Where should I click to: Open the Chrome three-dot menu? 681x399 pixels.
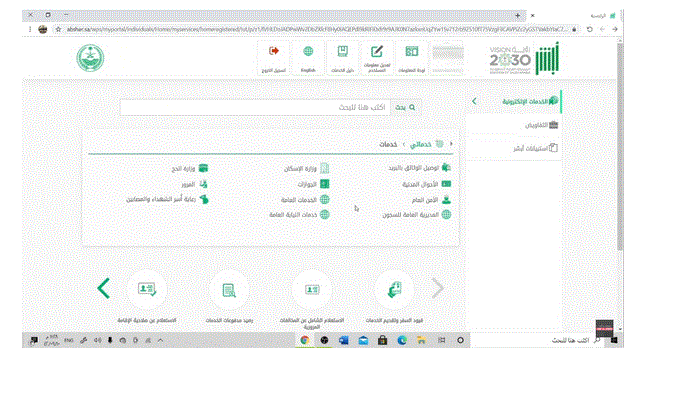(x=30, y=29)
